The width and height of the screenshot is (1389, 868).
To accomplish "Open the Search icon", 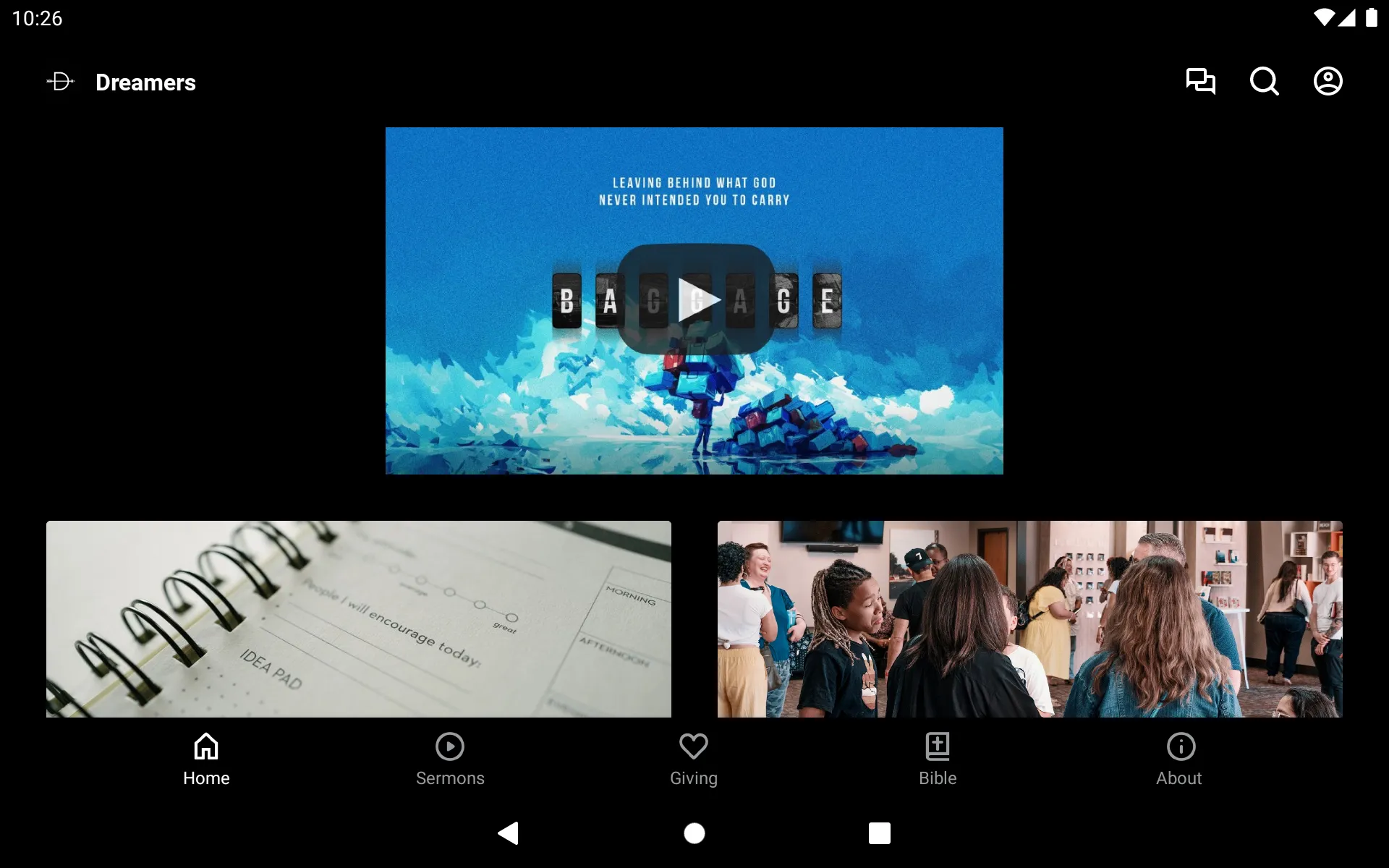I will [x=1264, y=81].
